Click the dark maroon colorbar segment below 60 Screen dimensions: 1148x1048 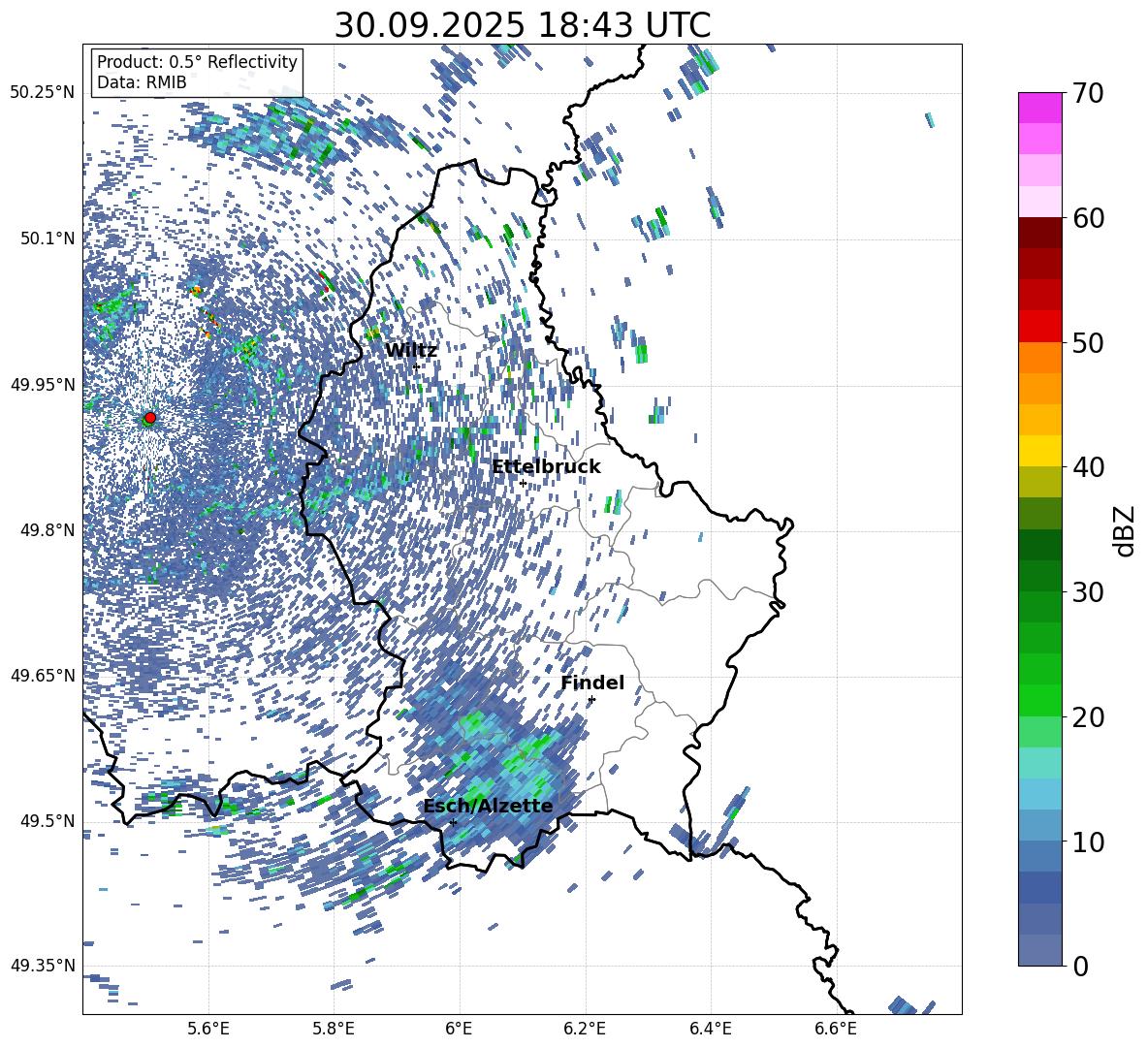tap(1039, 234)
